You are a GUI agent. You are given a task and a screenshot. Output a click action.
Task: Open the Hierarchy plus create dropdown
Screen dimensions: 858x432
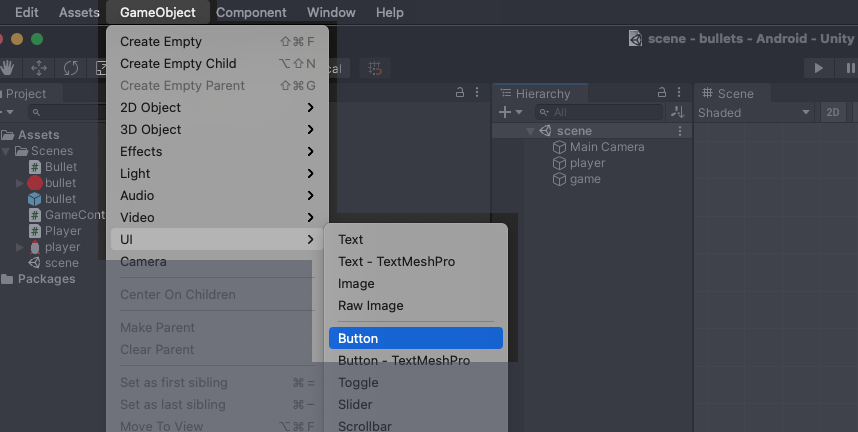coord(510,112)
